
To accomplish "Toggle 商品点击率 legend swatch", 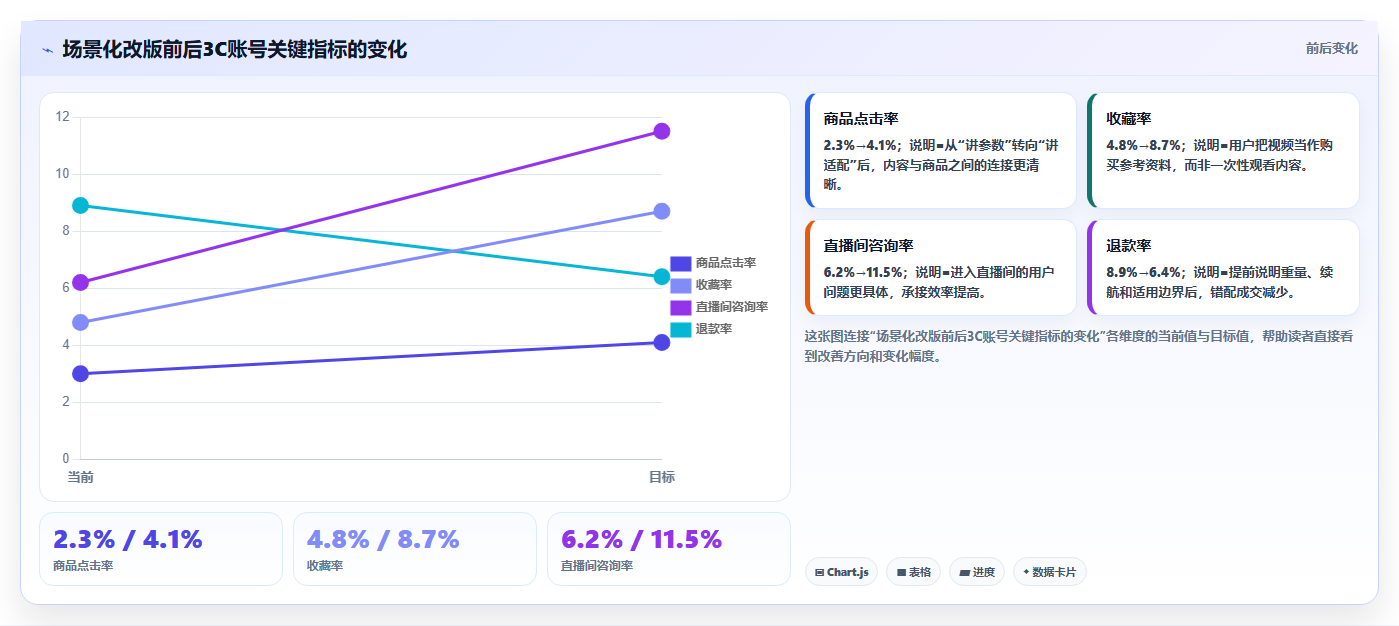I will coord(680,263).
